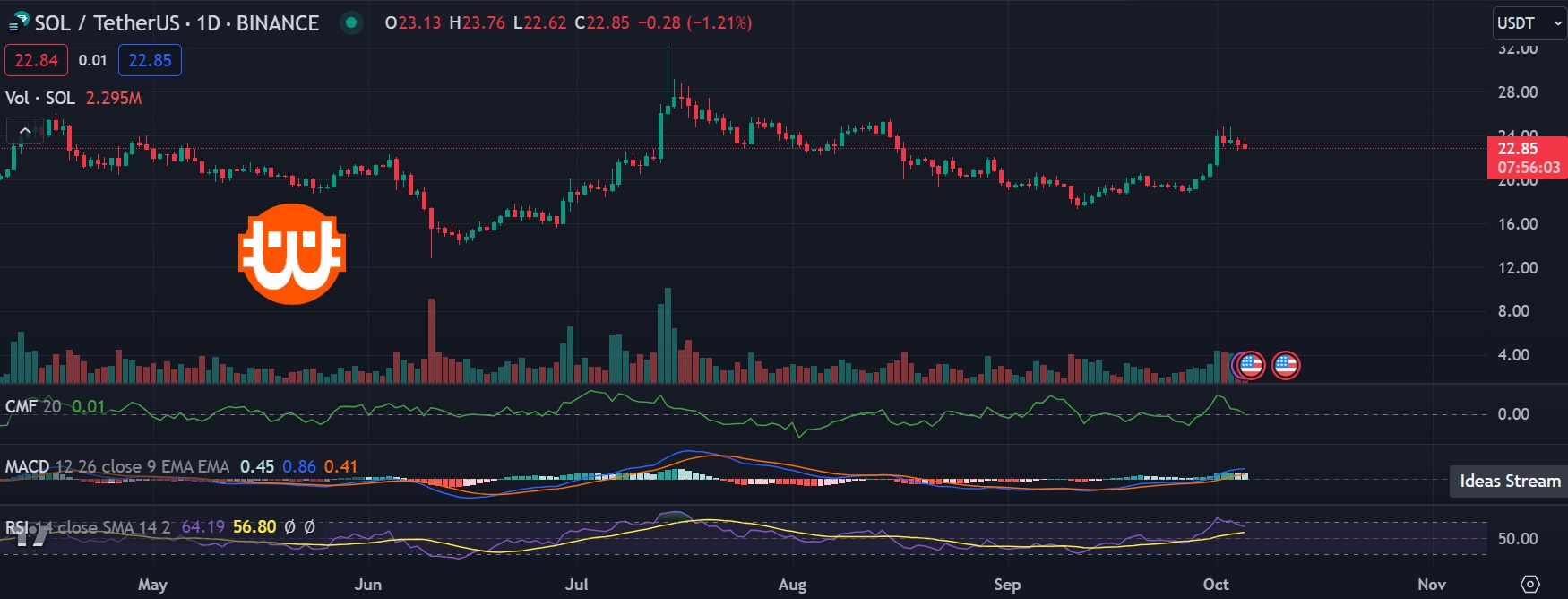Click the left US flag economic event icon
Screen dimensions: 1568x599
click(1250, 365)
